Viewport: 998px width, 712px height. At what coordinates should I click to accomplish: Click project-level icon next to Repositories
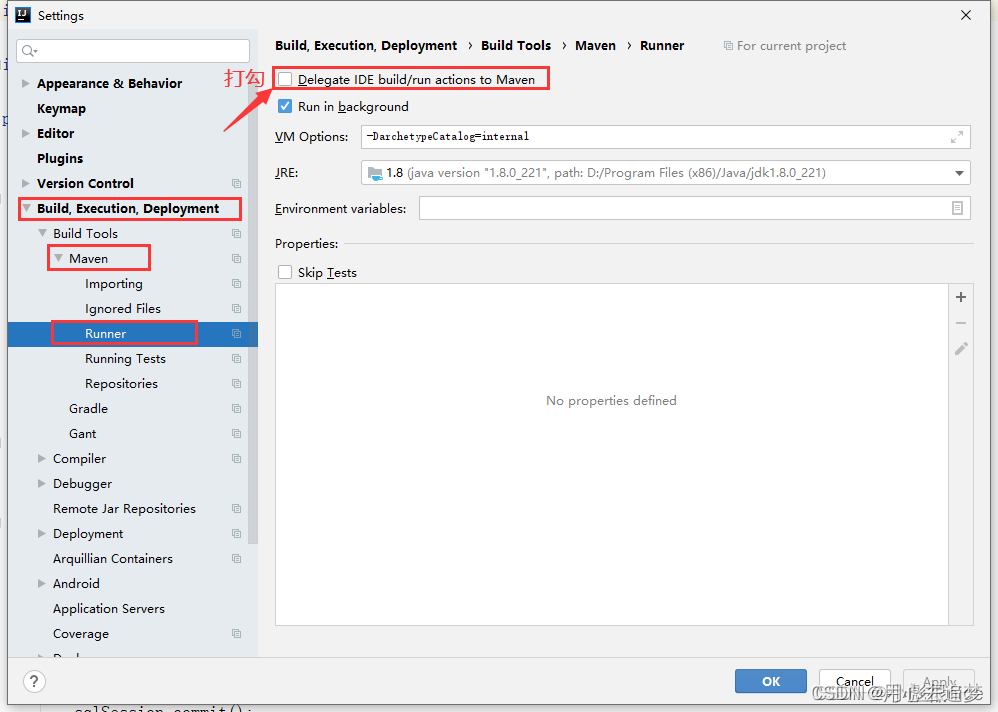click(236, 384)
